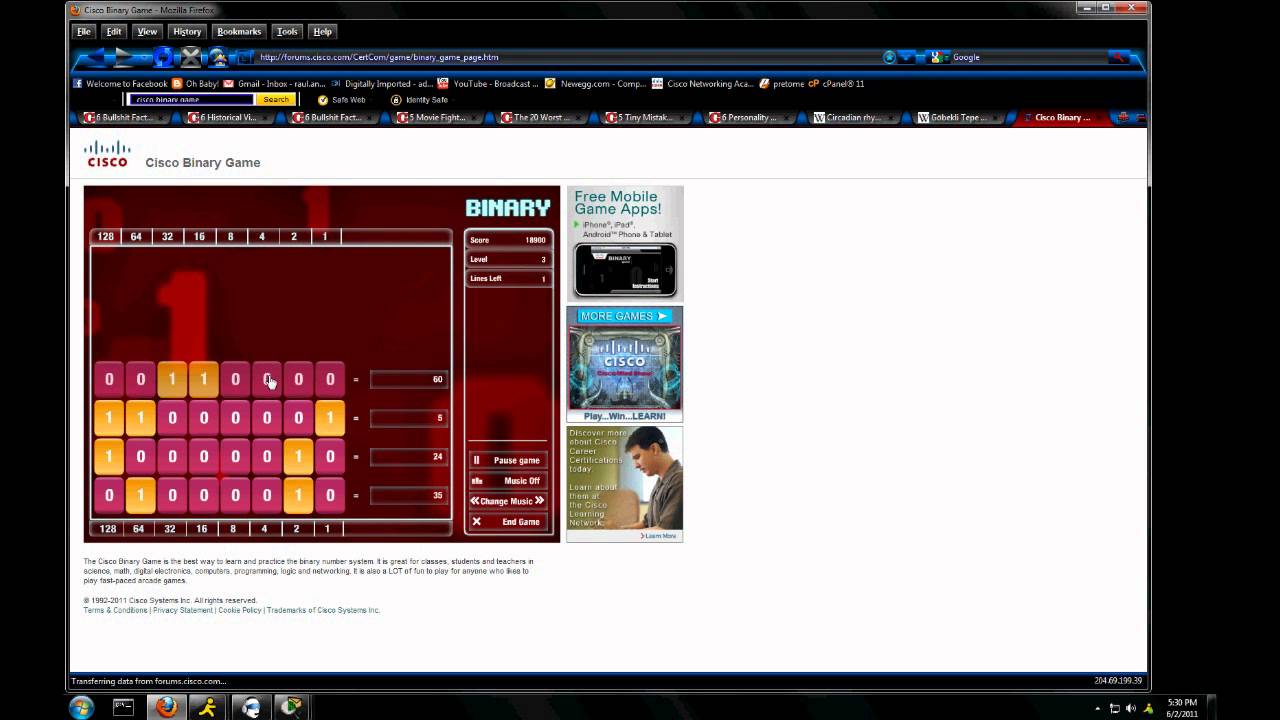Click the answer field showing 60
This screenshot has width=1280, height=720.
point(409,379)
